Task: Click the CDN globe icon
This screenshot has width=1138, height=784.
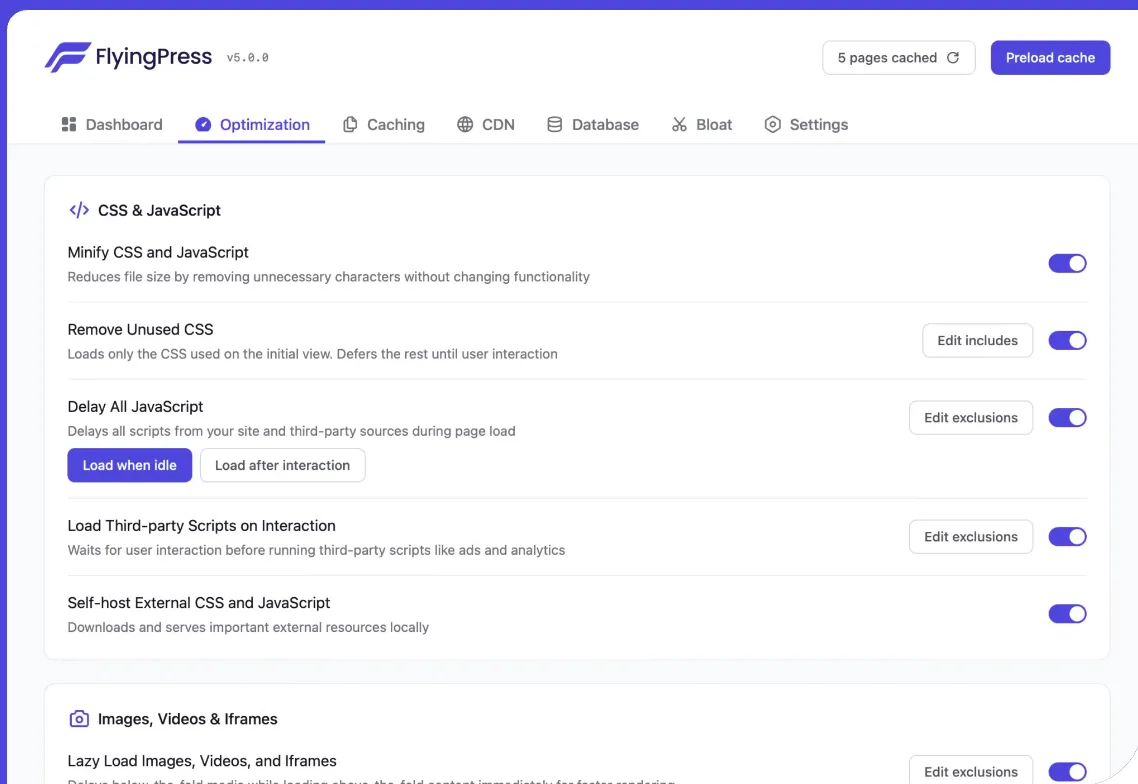Action: (x=465, y=124)
